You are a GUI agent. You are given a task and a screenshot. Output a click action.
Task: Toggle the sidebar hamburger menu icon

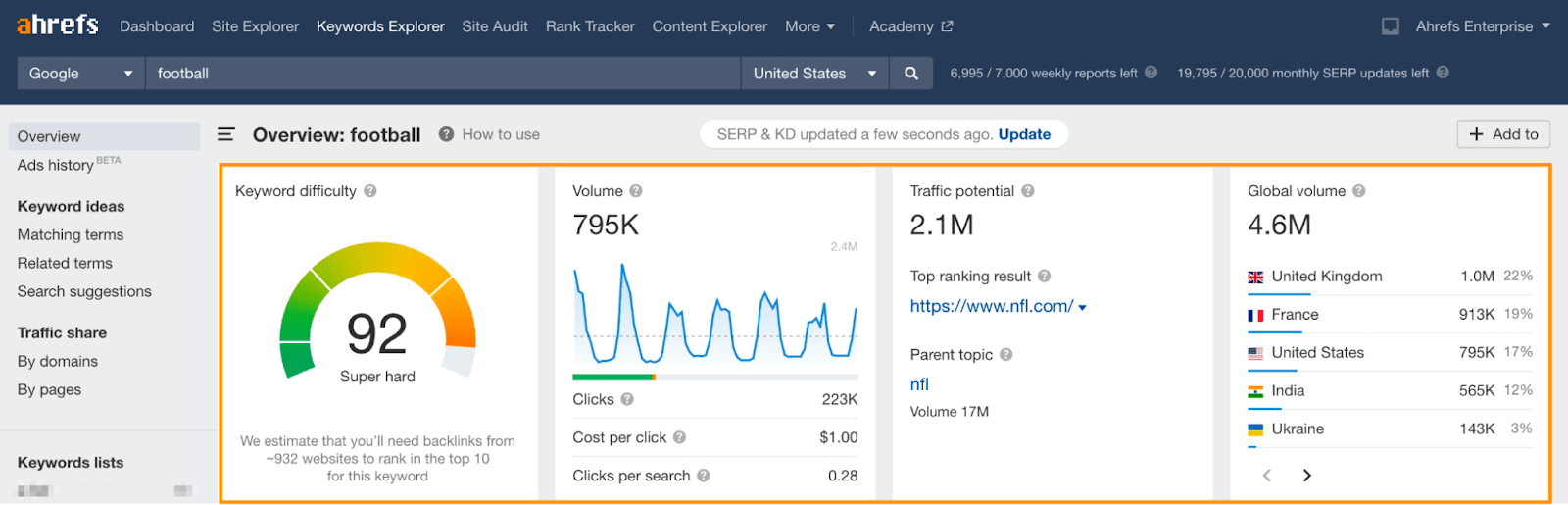pyautogui.click(x=226, y=134)
